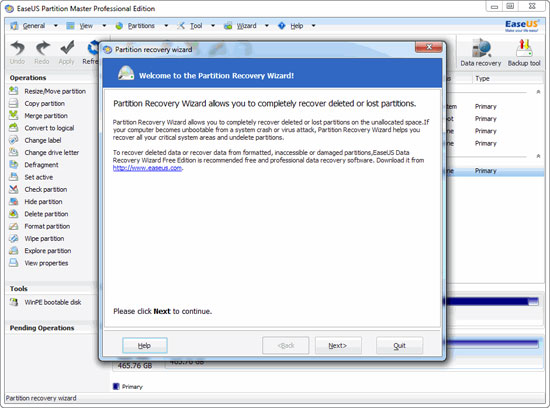Click the 465.76 GB disk label
The height and width of the screenshot is (408, 550).
tap(135, 366)
